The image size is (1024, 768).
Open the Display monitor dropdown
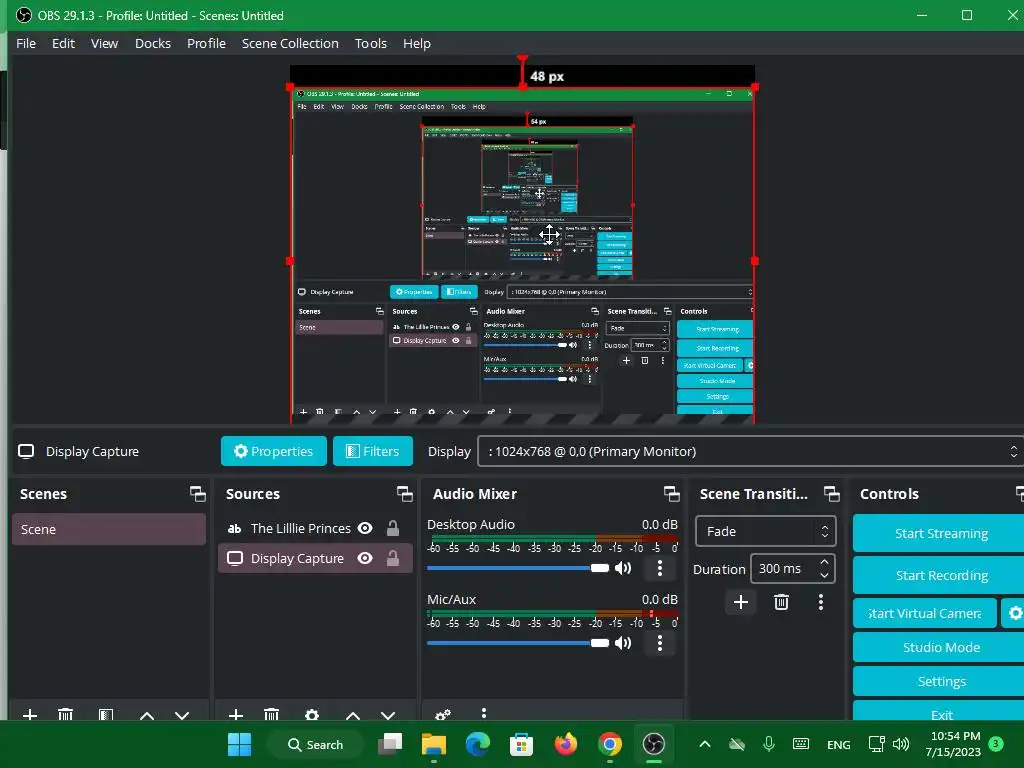751,451
